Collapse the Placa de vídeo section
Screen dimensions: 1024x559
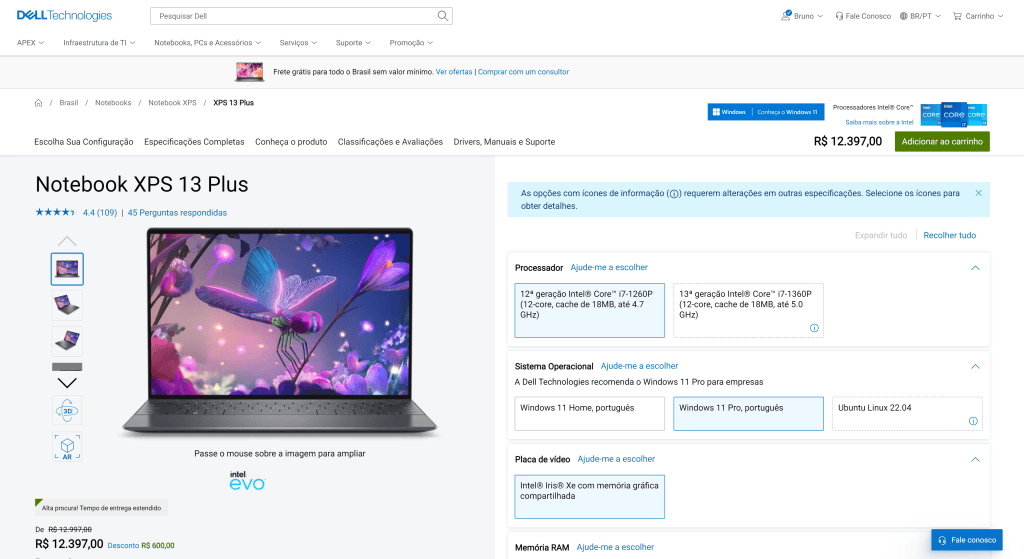(975, 460)
